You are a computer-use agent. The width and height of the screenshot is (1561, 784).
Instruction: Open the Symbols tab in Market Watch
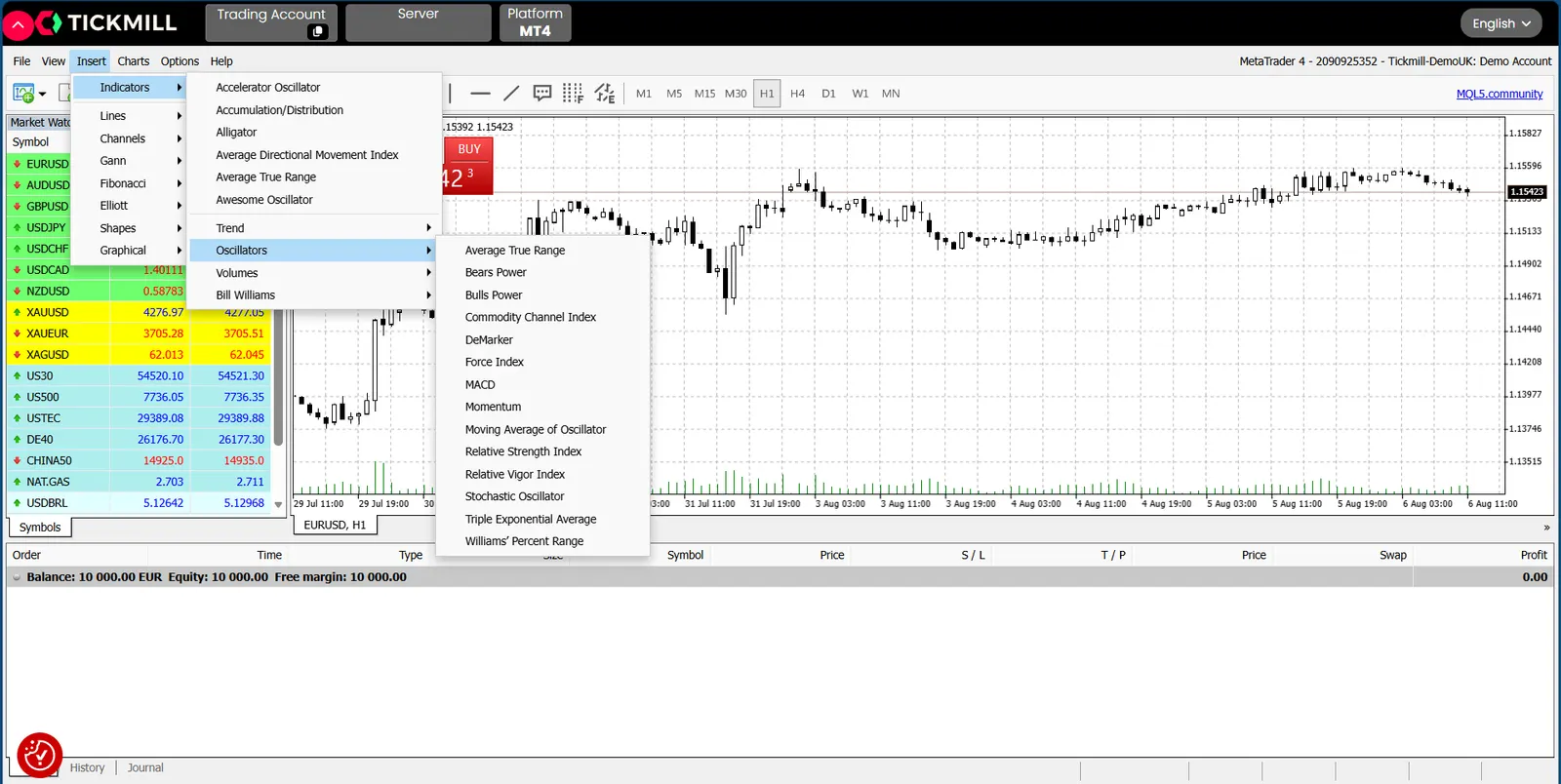[40, 528]
